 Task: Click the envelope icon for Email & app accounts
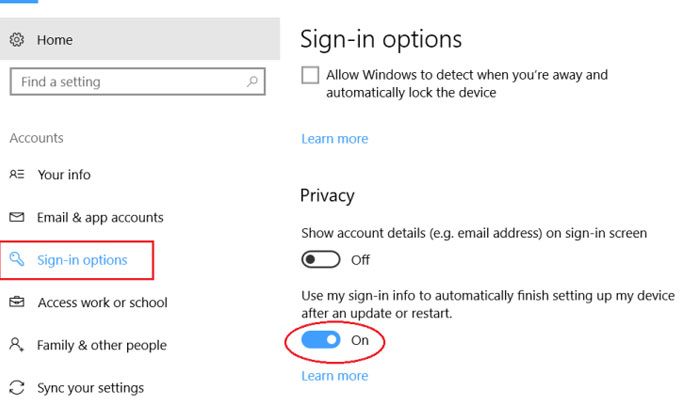pyautogui.click(x=17, y=217)
